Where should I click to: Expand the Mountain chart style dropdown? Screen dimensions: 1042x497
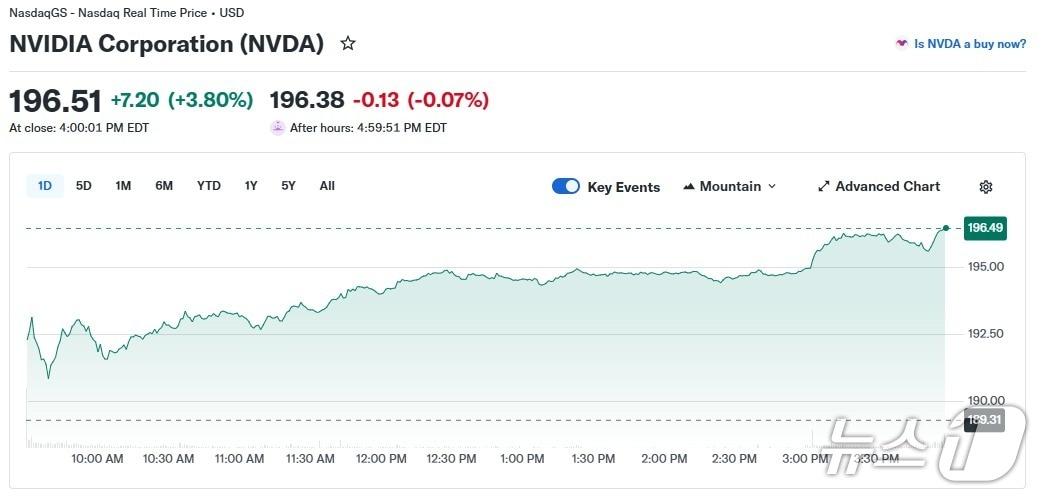[771, 187]
